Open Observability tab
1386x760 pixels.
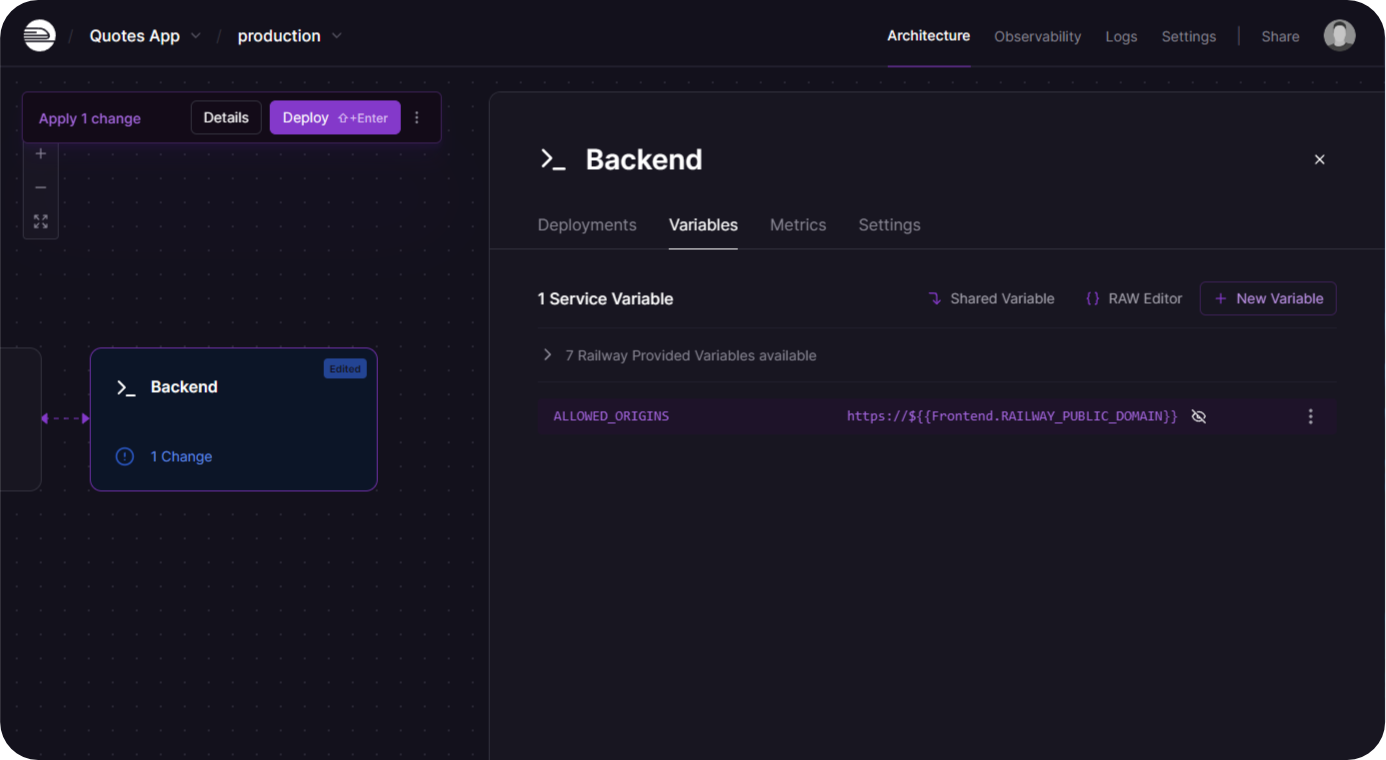1037,37
